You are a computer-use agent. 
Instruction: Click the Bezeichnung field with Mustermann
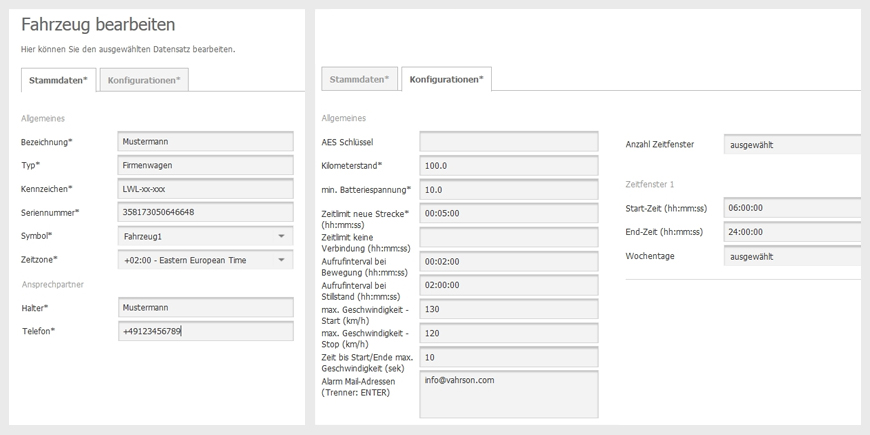coord(205,141)
